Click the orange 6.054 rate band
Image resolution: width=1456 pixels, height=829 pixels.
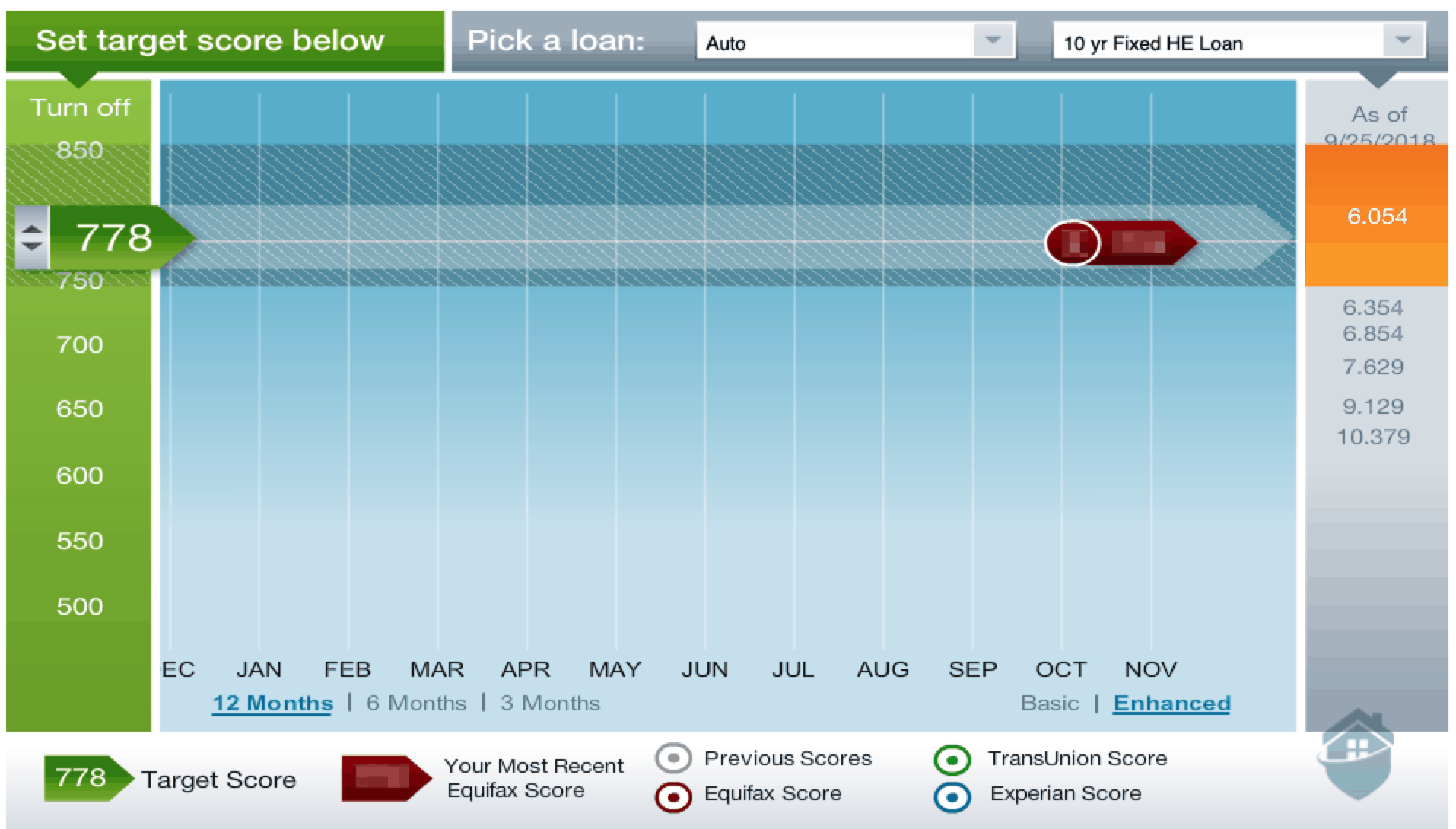tap(1376, 216)
